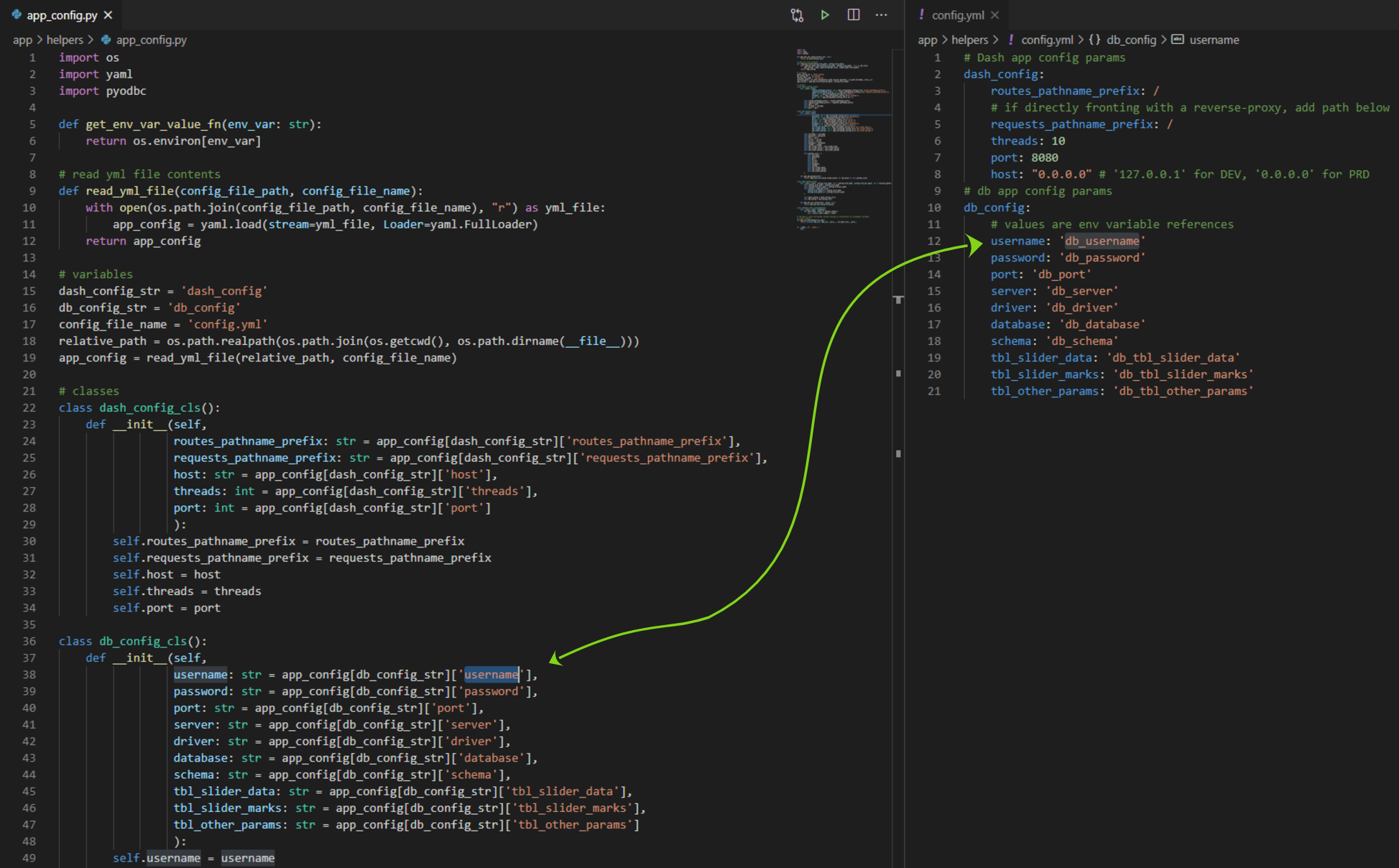The width and height of the screenshot is (1399, 868).
Task: Click the curly braces db_config breadcrumb icon
Action: (1094, 40)
